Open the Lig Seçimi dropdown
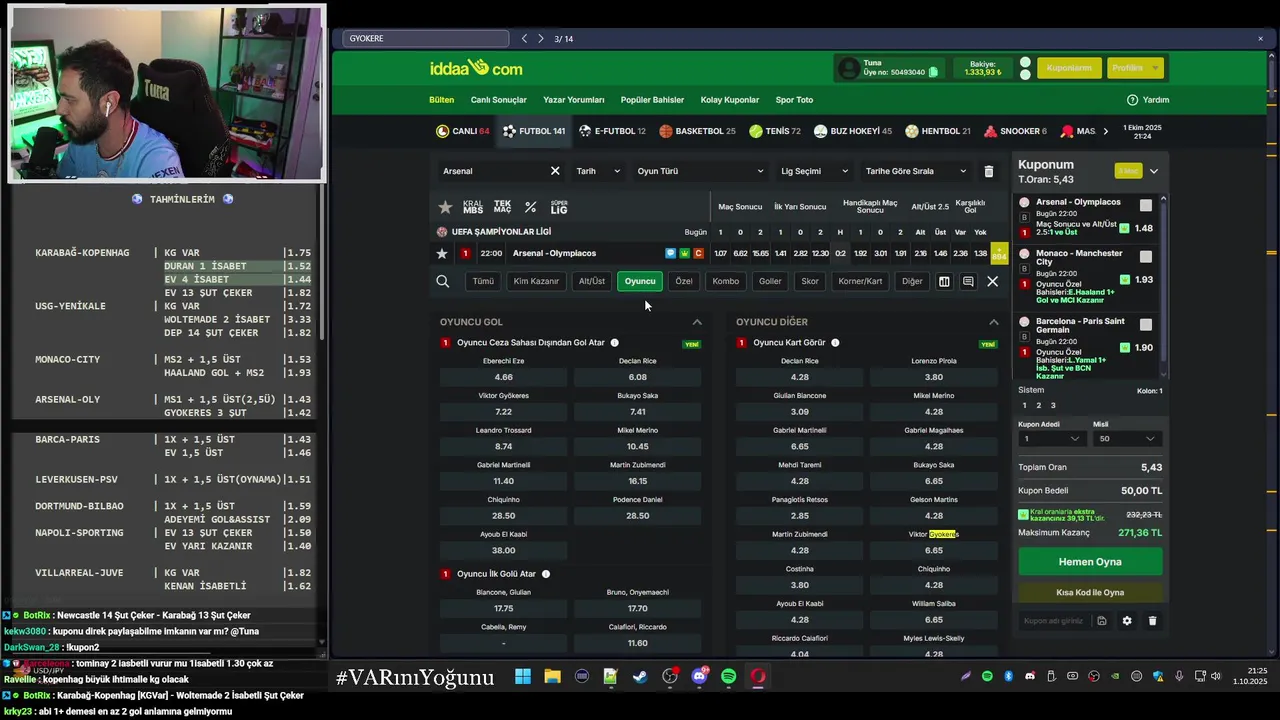The height and width of the screenshot is (720, 1280). [814, 171]
